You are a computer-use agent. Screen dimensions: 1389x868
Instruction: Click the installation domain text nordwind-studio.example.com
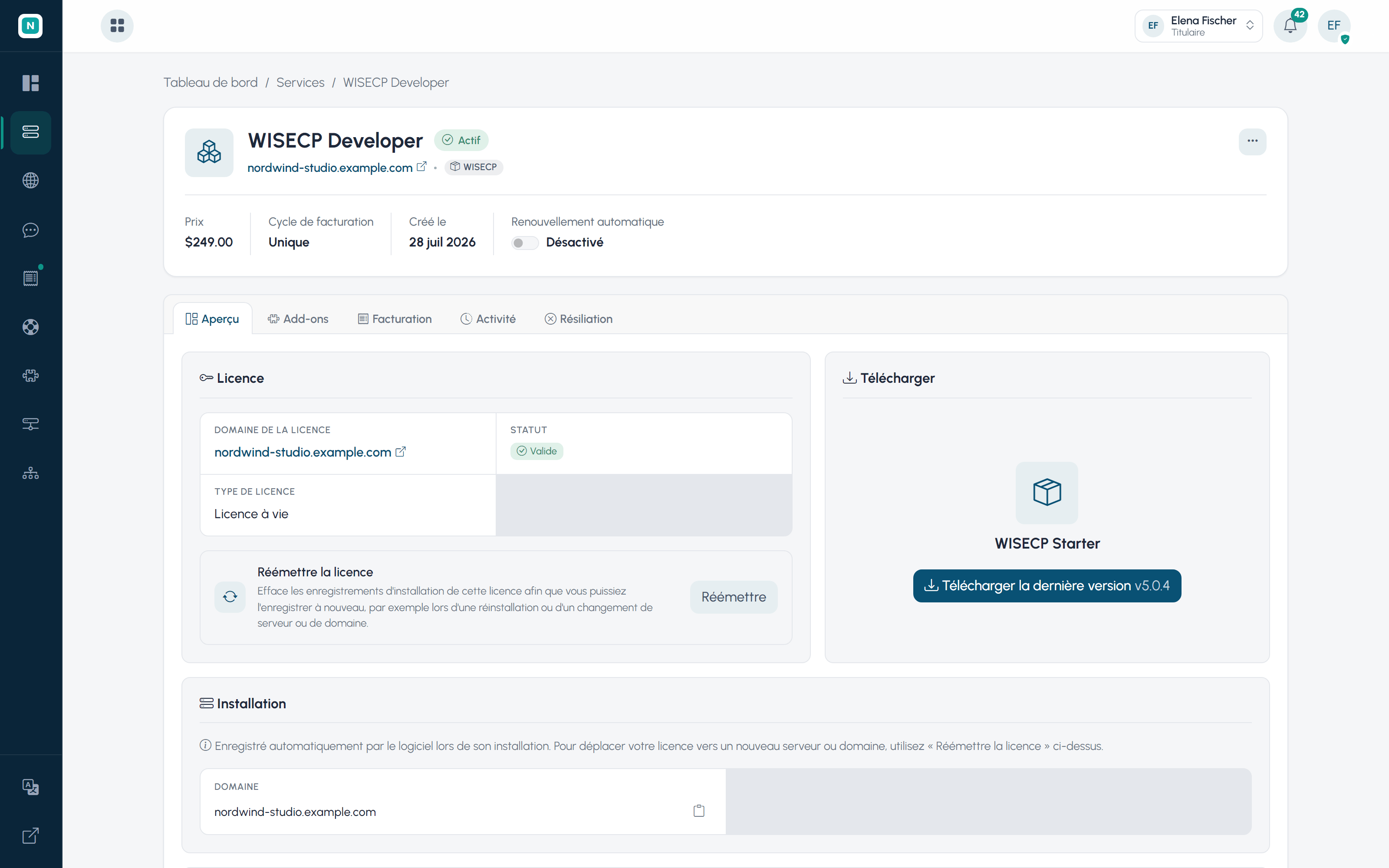[295, 812]
